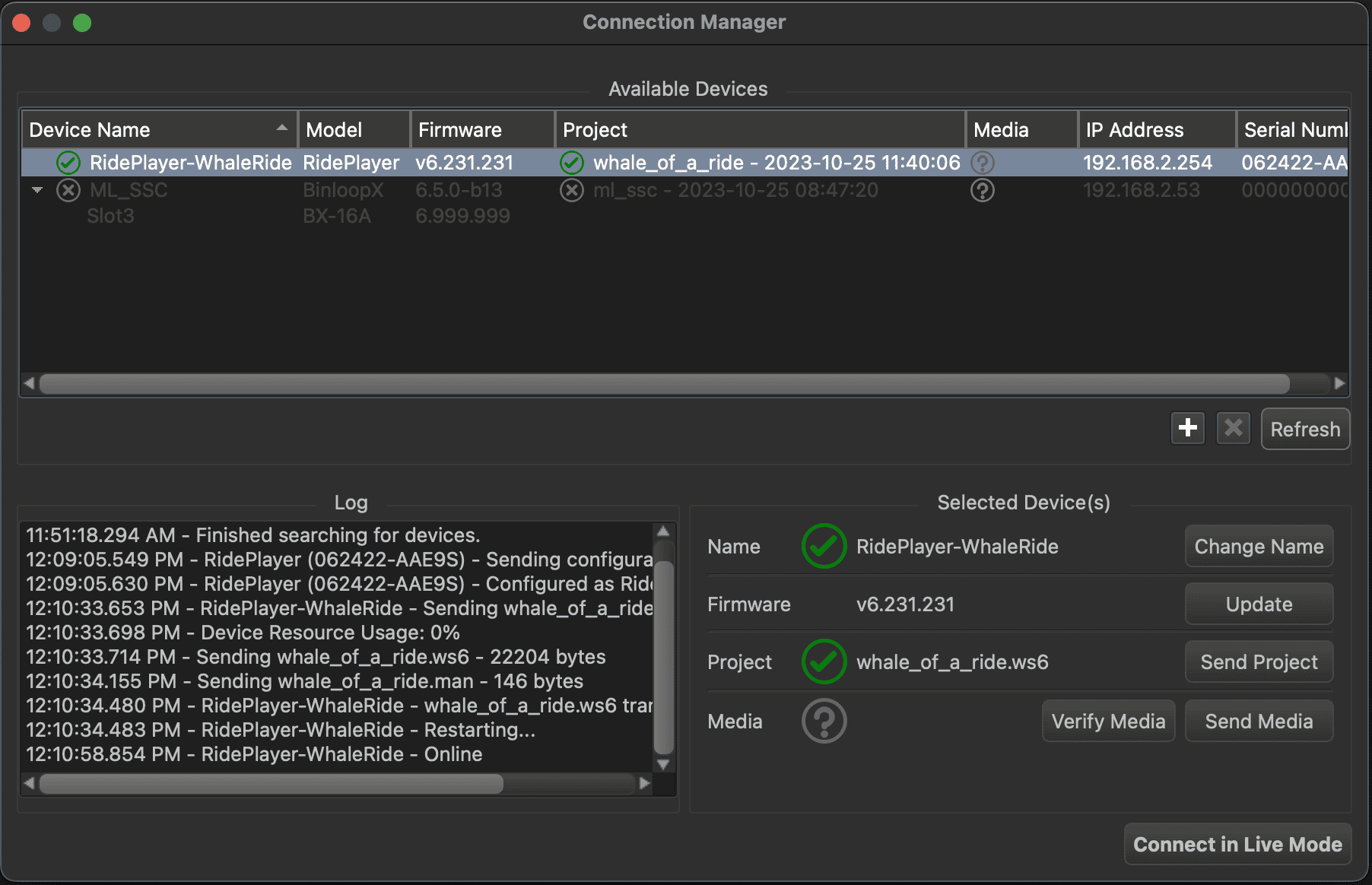This screenshot has height=885, width=1372.
Task: Open Change Name for selected device
Action: point(1259,546)
